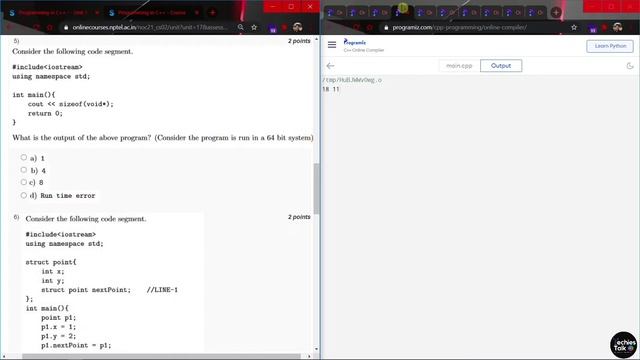Click the 'What is the output' question text
Screen dimensions: 640x360
click(163, 138)
